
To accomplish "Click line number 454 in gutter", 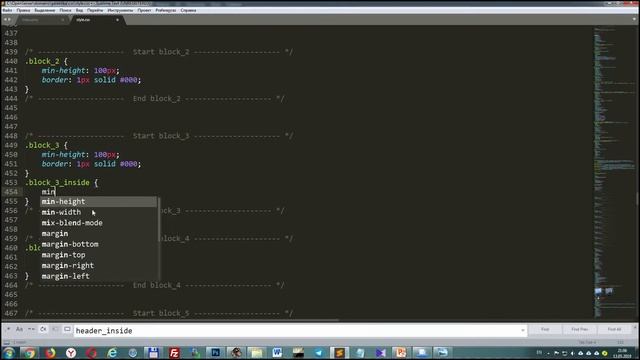I will pyautogui.click(x=11, y=192).
